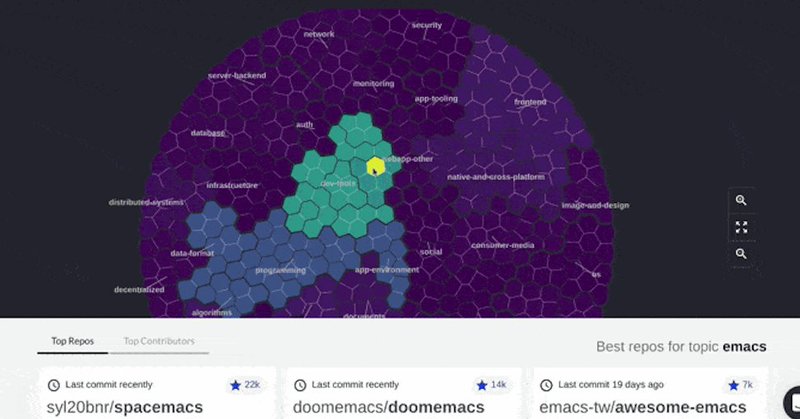Click the 7k star count

pyautogui.click(x=747, y=384)
